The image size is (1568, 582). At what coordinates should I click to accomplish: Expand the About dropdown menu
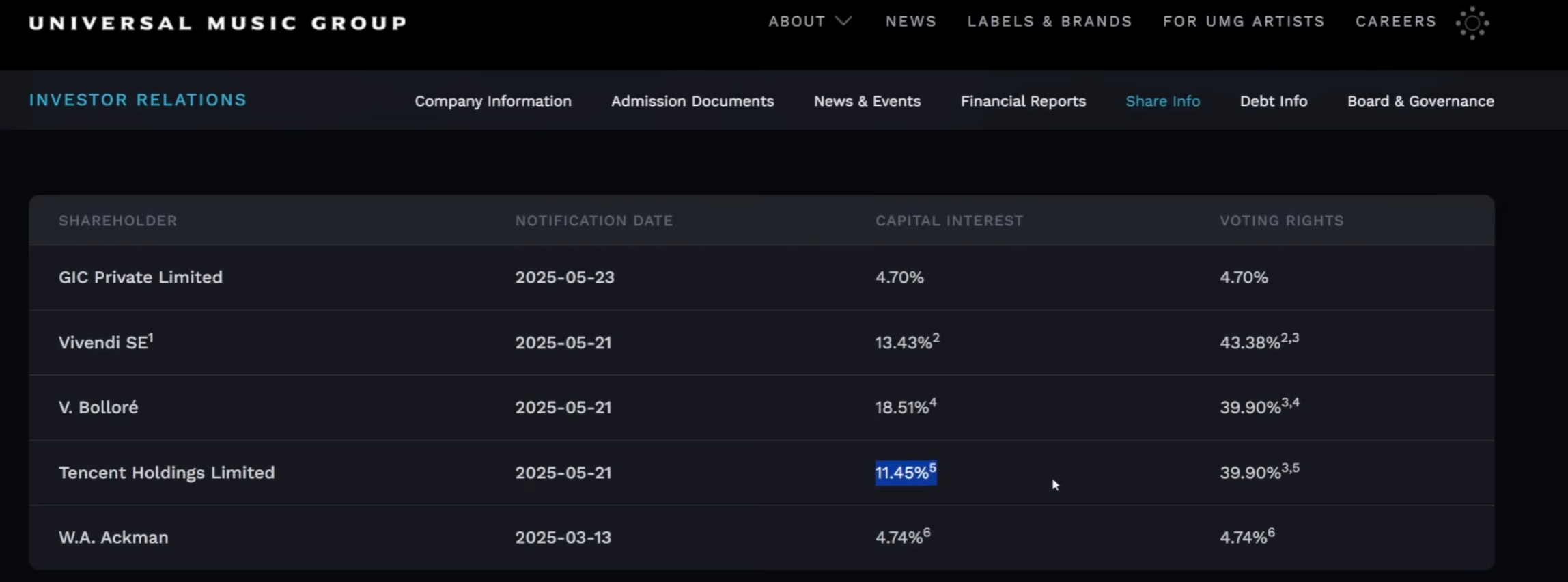pos(810,21)
